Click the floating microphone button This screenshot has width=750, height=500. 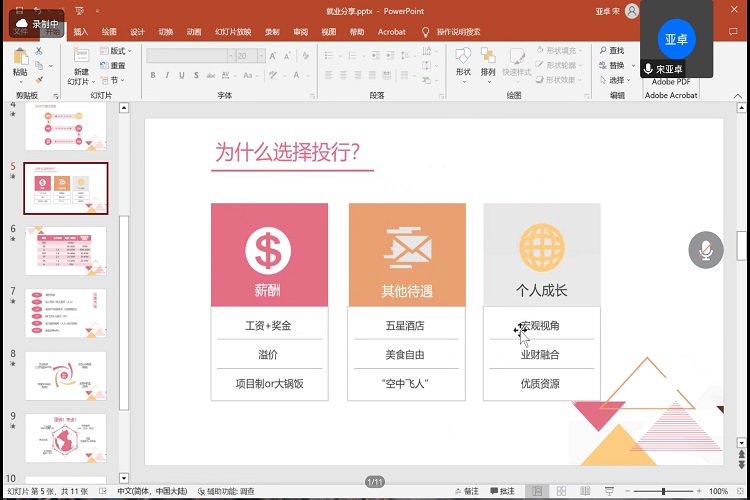tap(706, 250)
